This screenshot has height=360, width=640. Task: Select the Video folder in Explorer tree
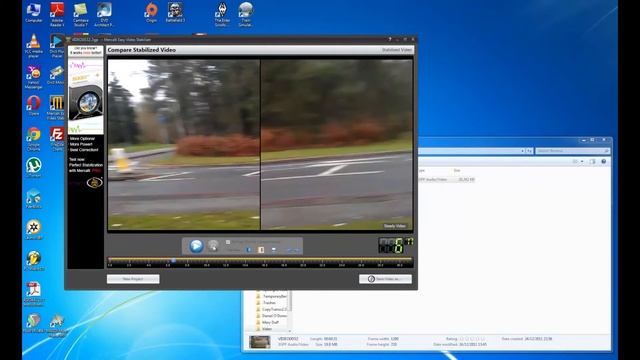click(267, 329)
